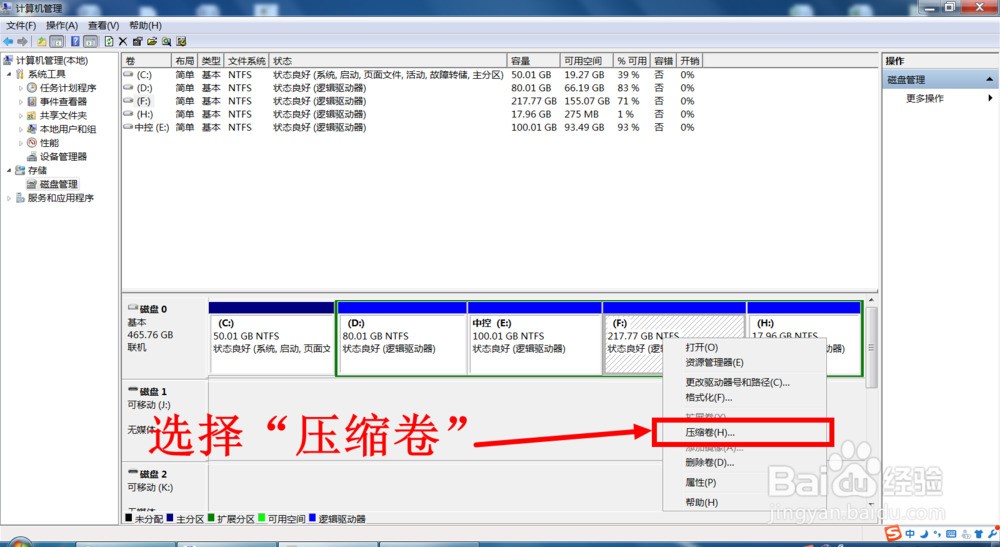Select the (C:) 50.01 GB partition block
The image size is (1000, 547).
[272, 344]
